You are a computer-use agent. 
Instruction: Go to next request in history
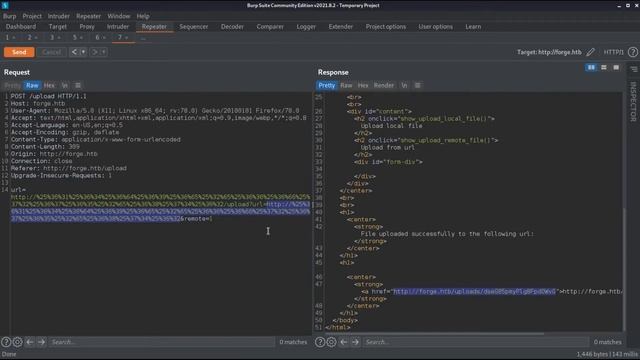point(94,52)
